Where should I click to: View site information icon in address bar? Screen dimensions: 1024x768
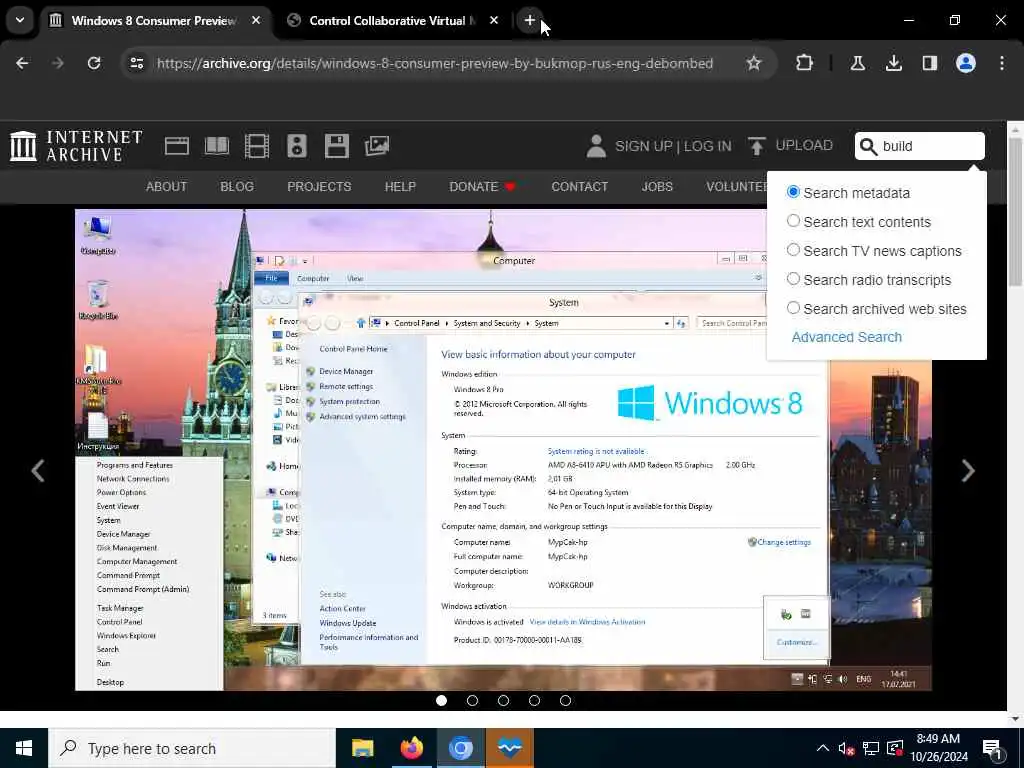click(x=136, y=63)
